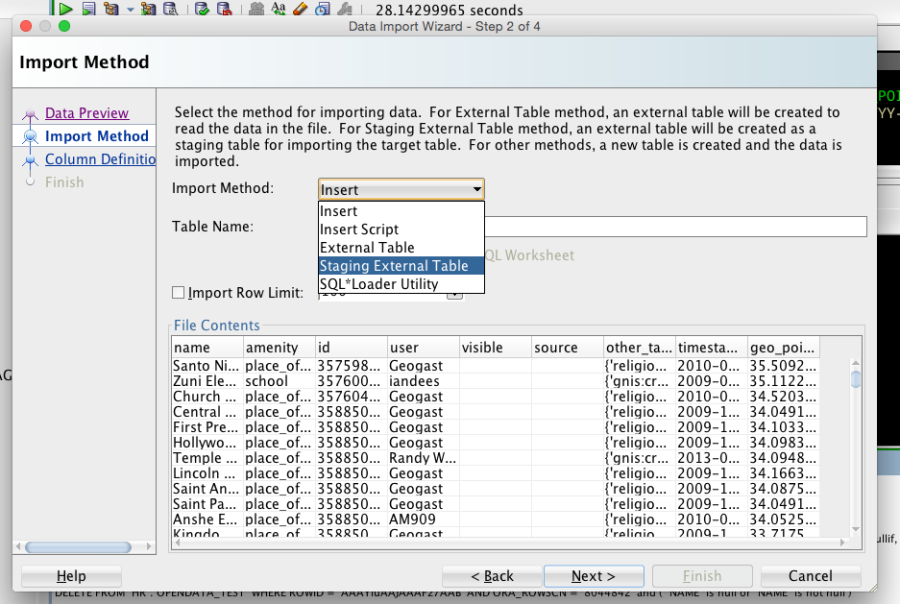Select the 'Hollywo...' name cell

tap(207, 443)
